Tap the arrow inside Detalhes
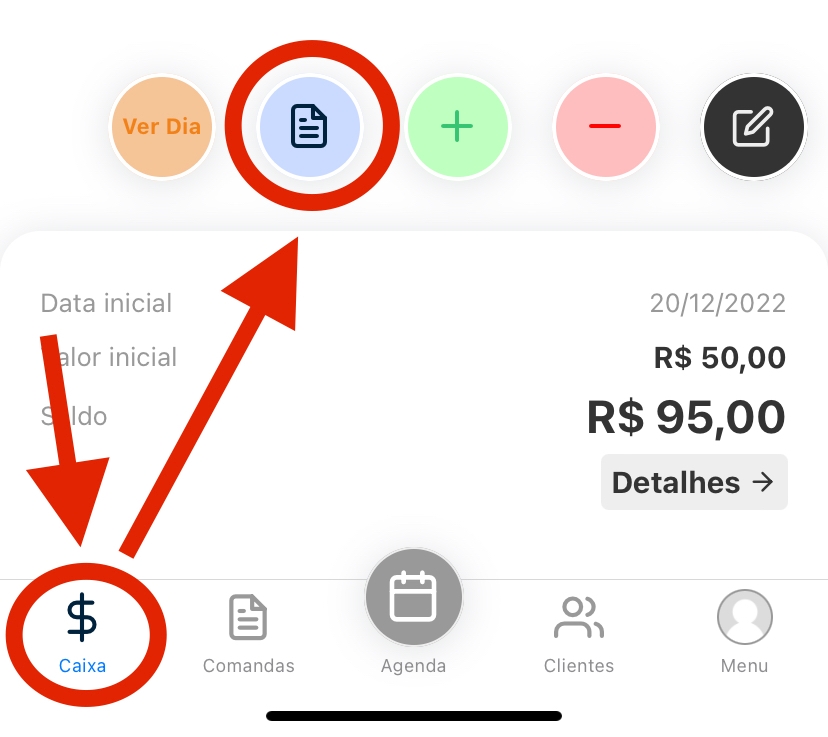The image size is (828, 737). (x=763, y=482)
